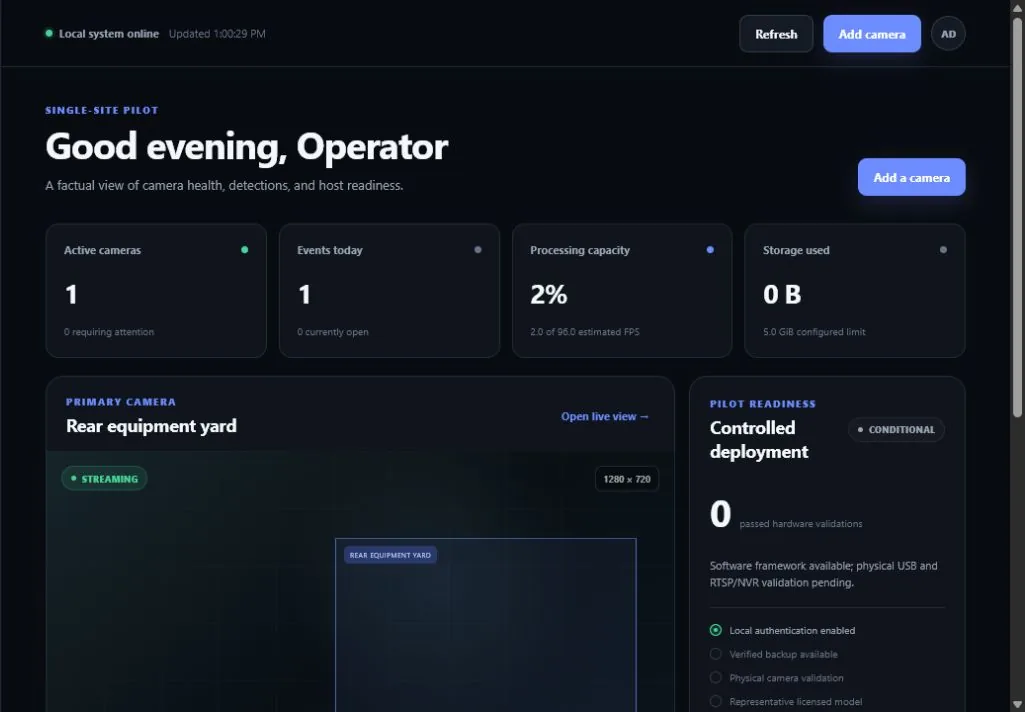Image resolution: width=1025 pixels, height=712 pixels.
Task: Click the 'Rear equipment yard' camera title
Action: 151,426
